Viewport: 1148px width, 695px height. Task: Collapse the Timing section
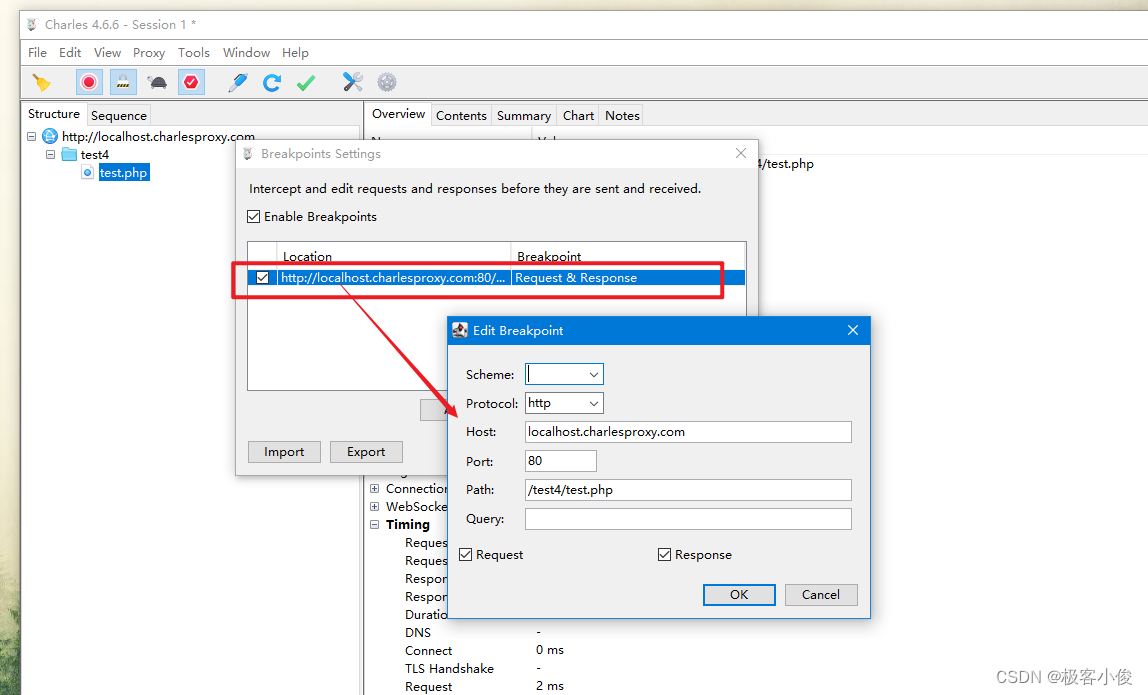point(374,524)
